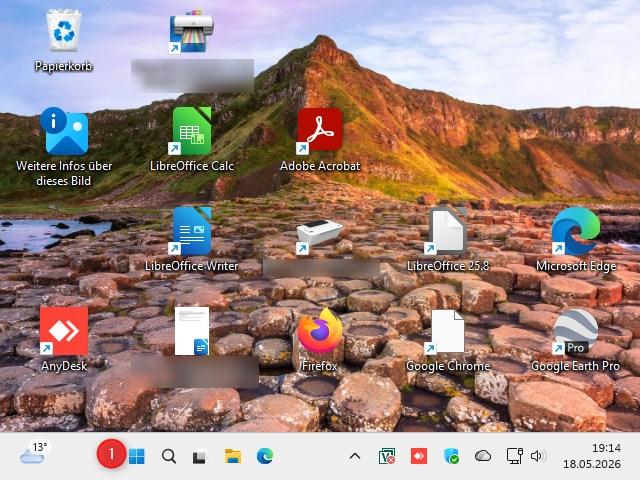Click the "Microsoft Edge" label
Image resolution: width=640 pixels, height=480 pixels.
pyautogui.click(x=576, y=266)
